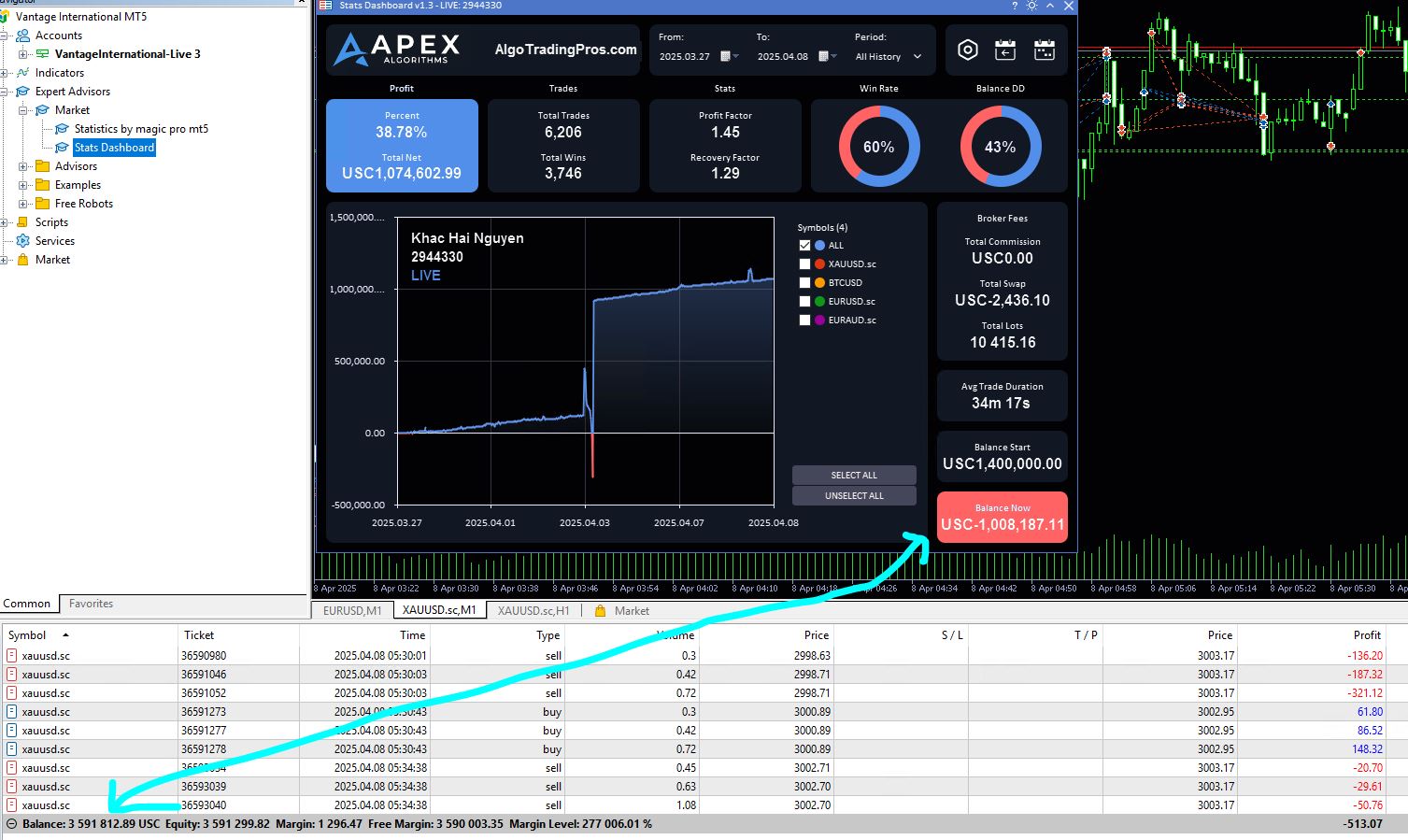Click the Balance Now USC-1,008,187.11 card
This screenshot has width=1408, height=840.
1003,517
